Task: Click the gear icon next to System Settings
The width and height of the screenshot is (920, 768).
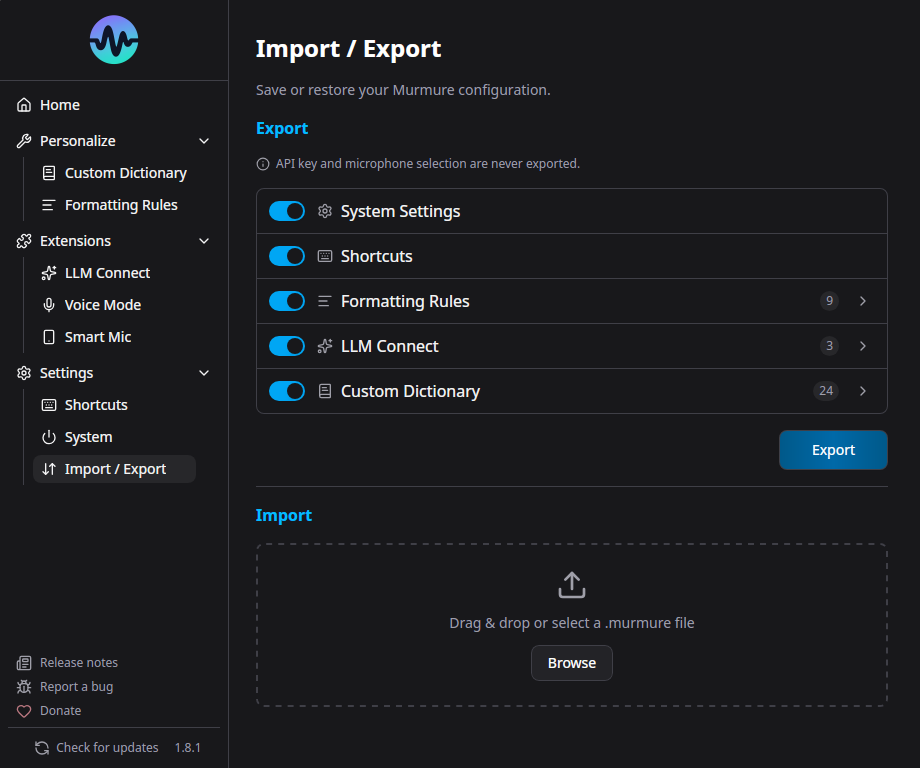Action: pyautogui.click(x=324, y=211)
